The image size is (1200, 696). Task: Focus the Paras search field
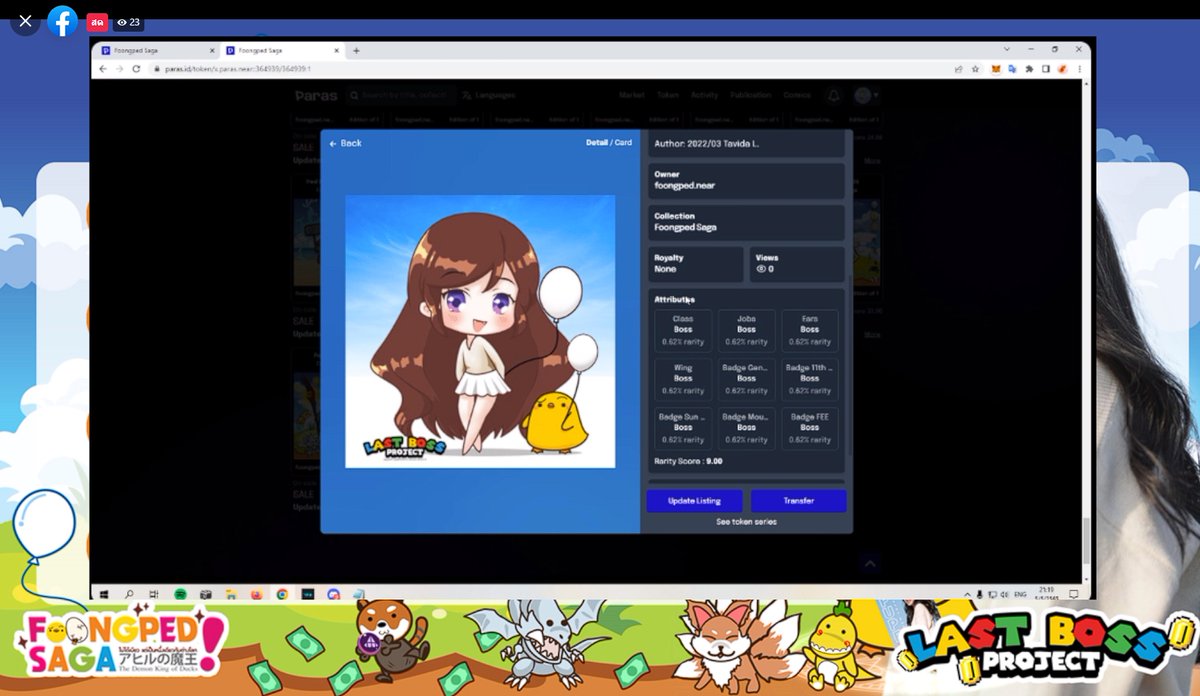[x=400, y=95]
